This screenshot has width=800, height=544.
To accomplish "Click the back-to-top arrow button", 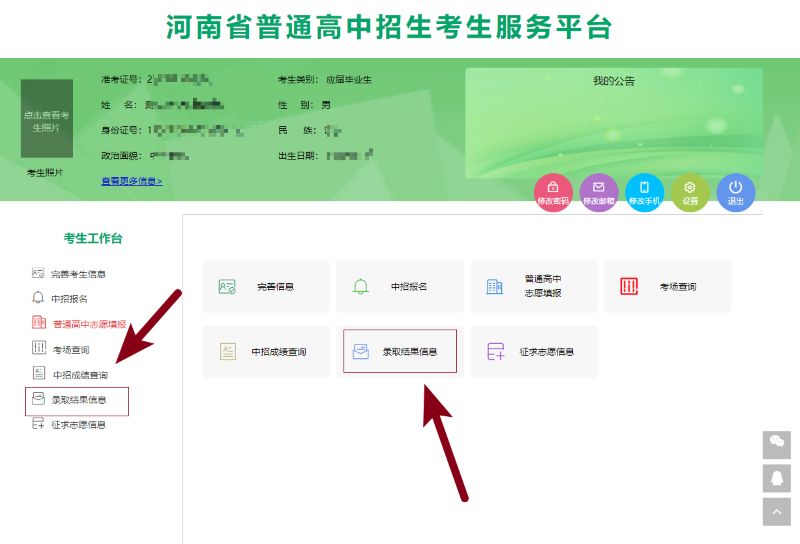I will pyautogui.click(x=777, y=512).
